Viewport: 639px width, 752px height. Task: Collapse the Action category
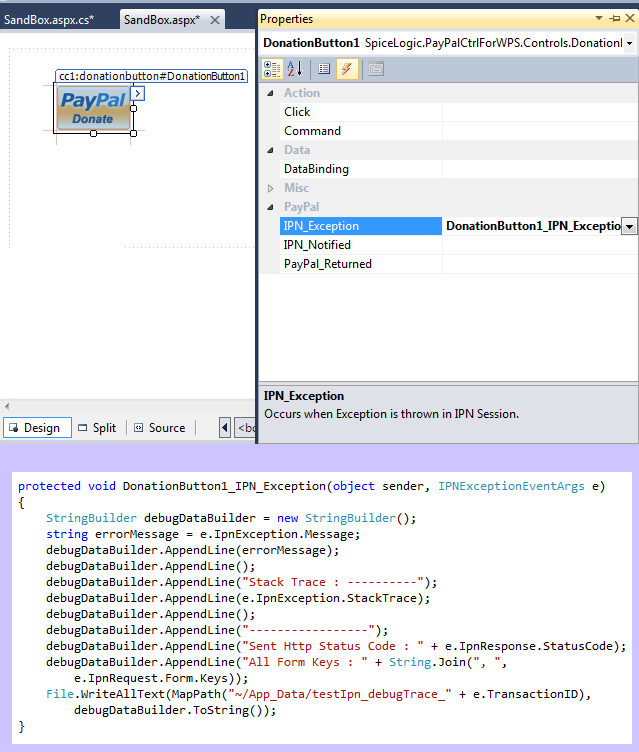[x=271, y=93]
